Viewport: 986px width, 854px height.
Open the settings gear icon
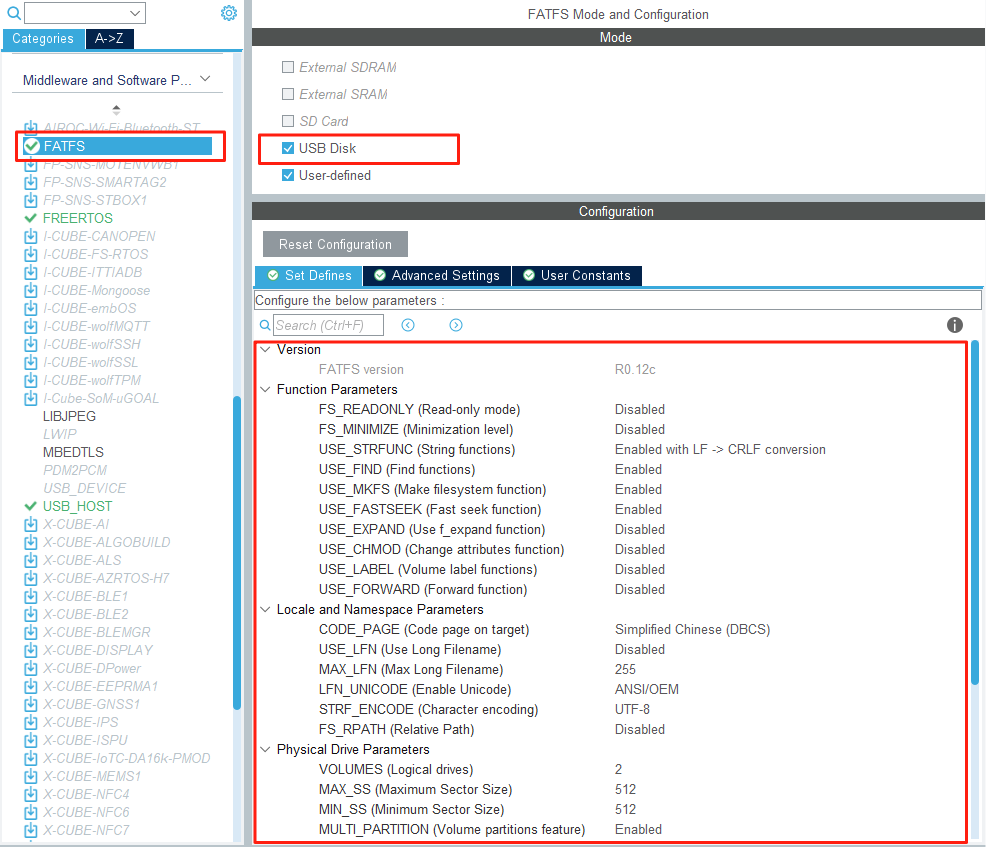[229, 13]
